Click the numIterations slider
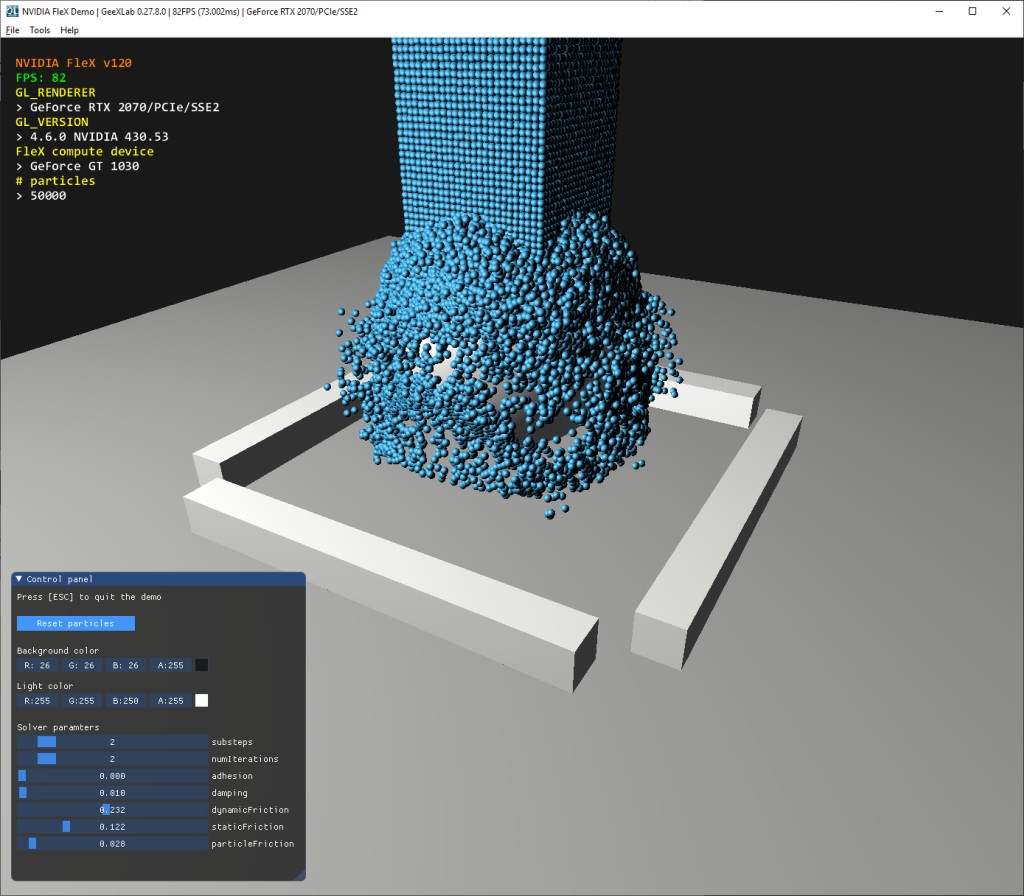Image resolution: width=1024 pixels, height=896 pixels. pos(112,759)
